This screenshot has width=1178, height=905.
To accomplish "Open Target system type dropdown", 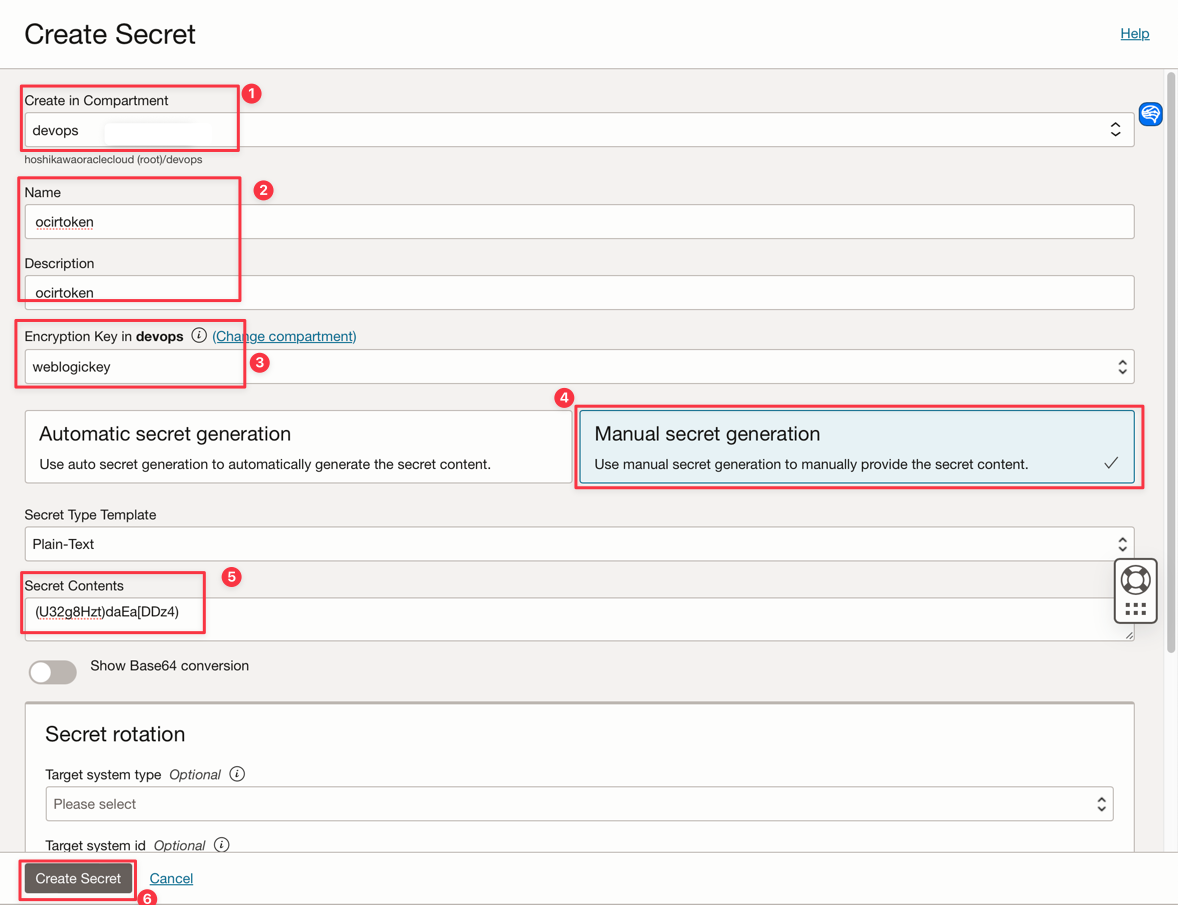I will pyautogui.click(x=578, y=804).
